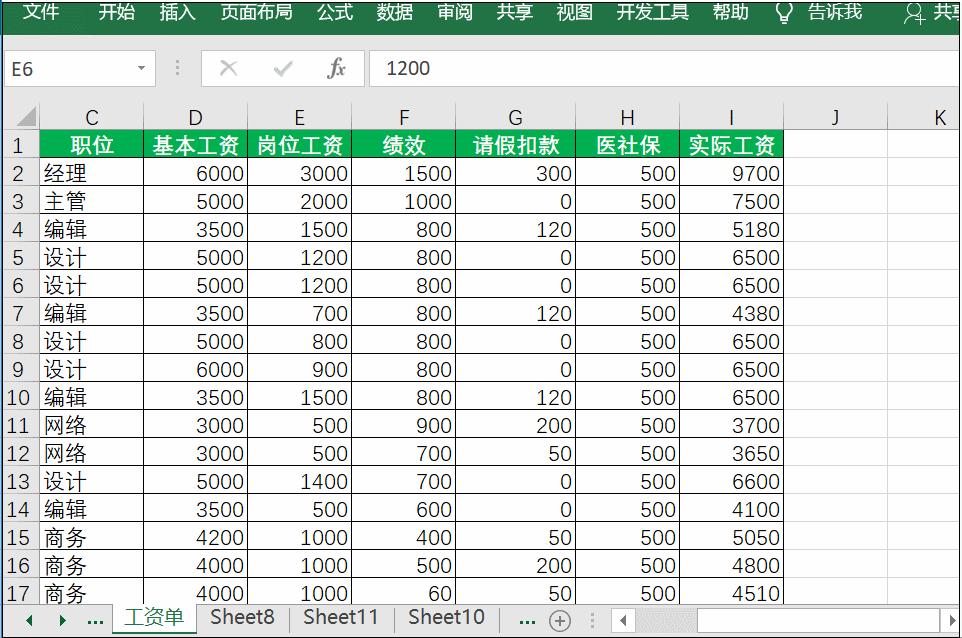Click the Insert Function fx icon
This screenshot has height=638, width=962.
coord(338,70)
